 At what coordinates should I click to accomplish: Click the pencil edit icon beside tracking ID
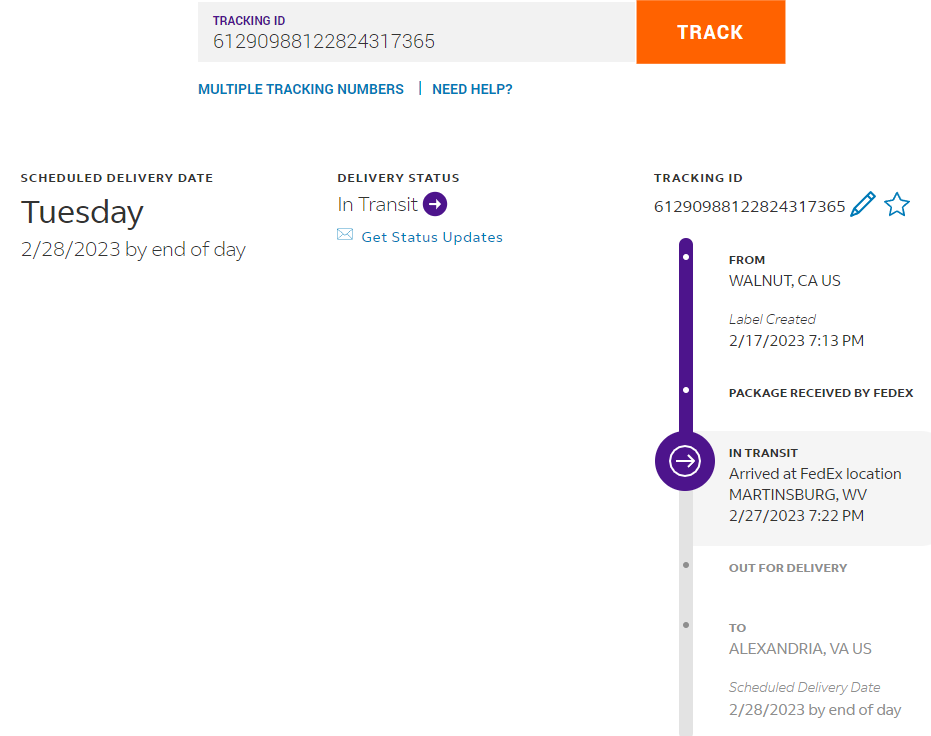click(862, 205)
